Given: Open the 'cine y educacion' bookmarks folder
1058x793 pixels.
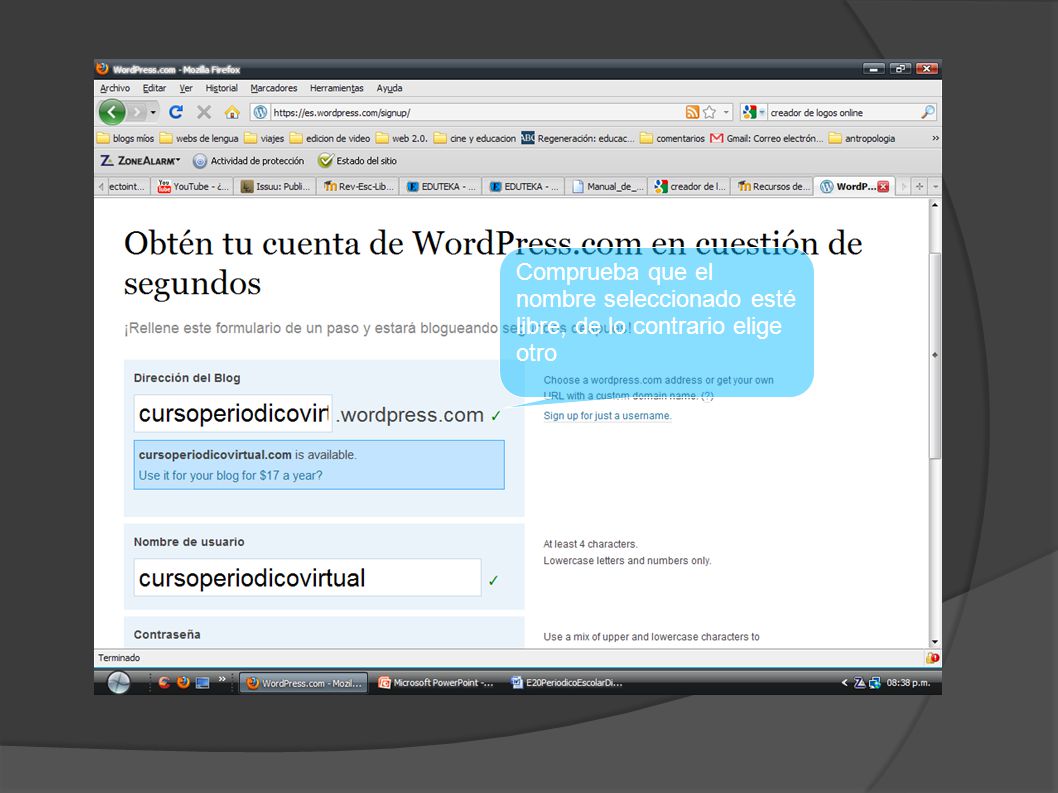Looking at the screenshot, I should coord(474,138).
